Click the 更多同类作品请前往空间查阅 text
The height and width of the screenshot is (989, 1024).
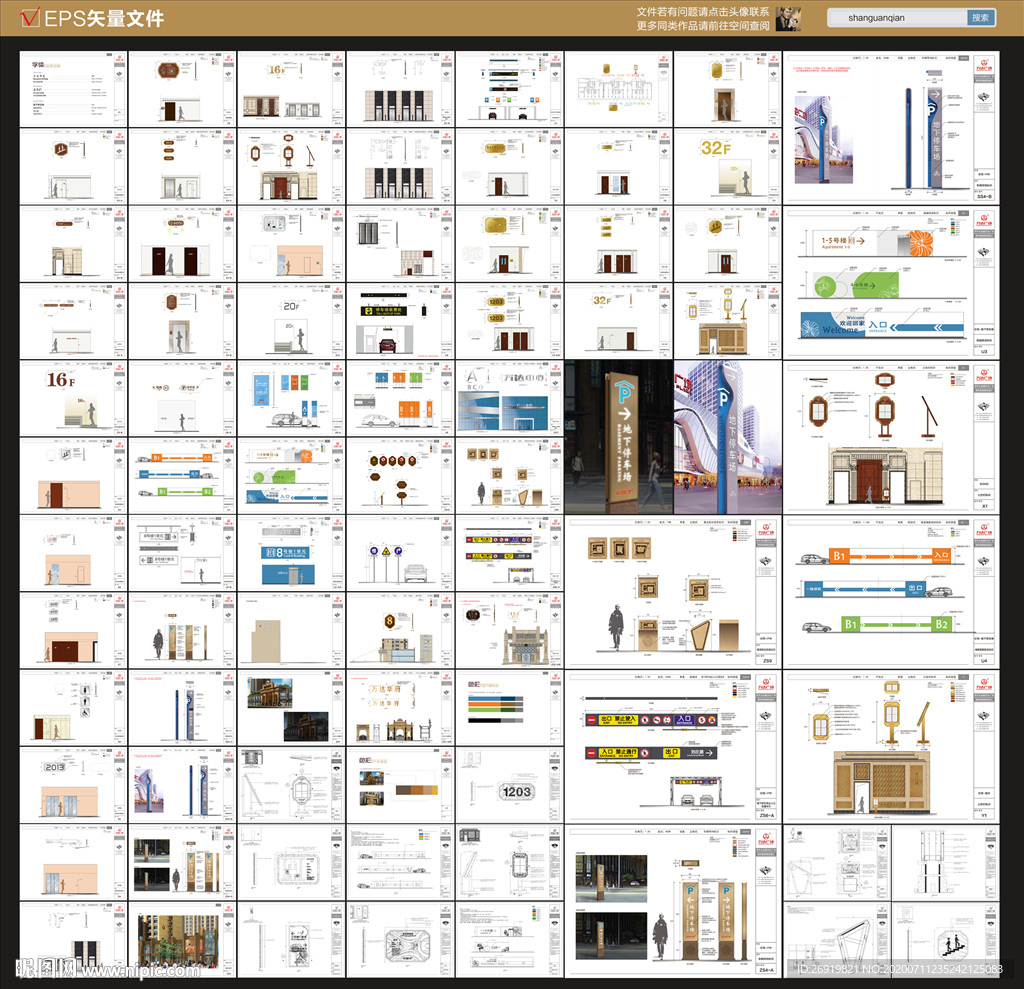(703, 26)
